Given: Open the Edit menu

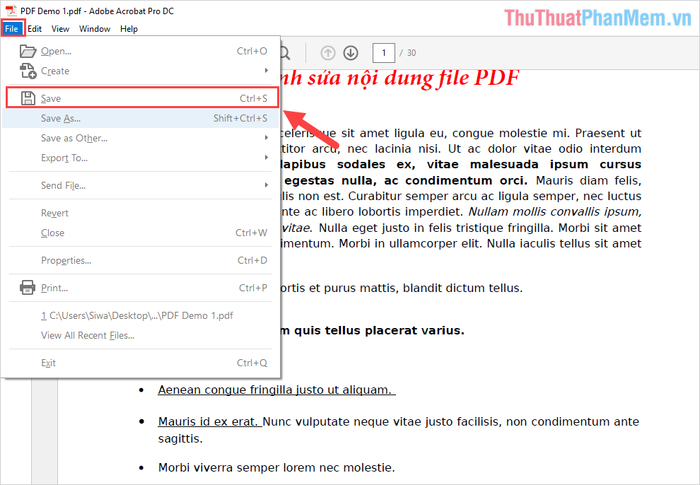Looking at the screenshot, I should click(35, 29).
